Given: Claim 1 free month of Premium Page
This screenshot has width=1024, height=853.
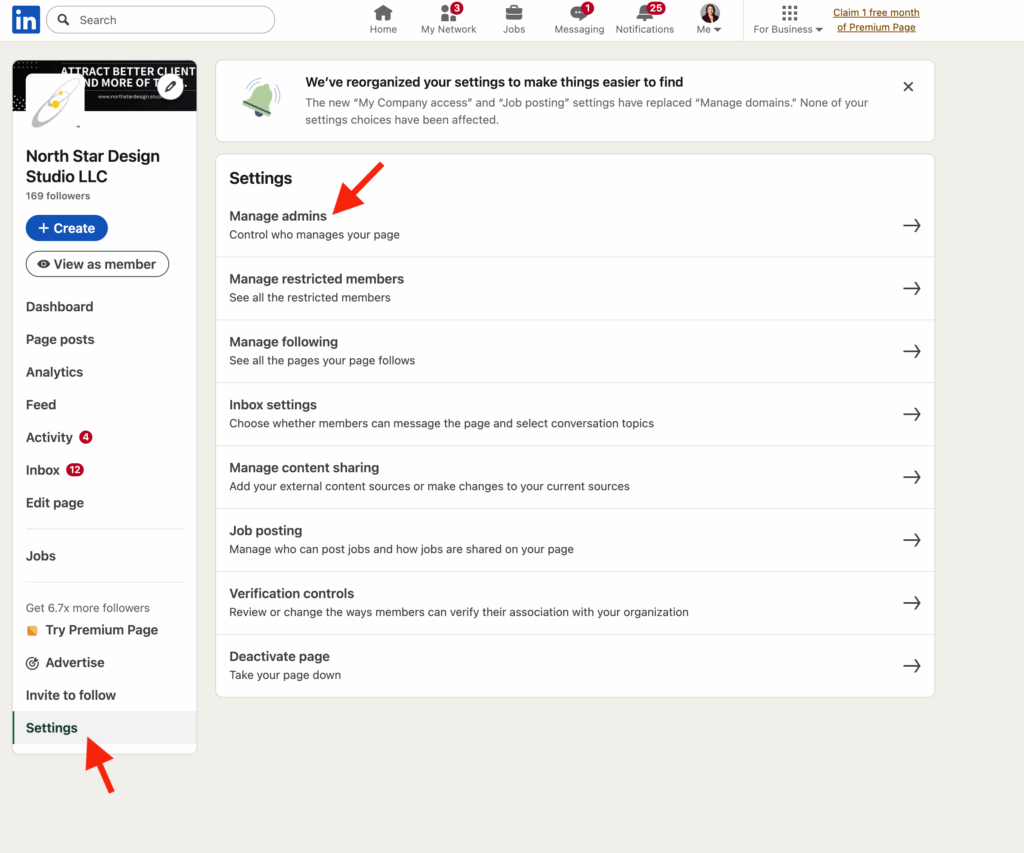Looking at the screenshot, I should [876, 20].
